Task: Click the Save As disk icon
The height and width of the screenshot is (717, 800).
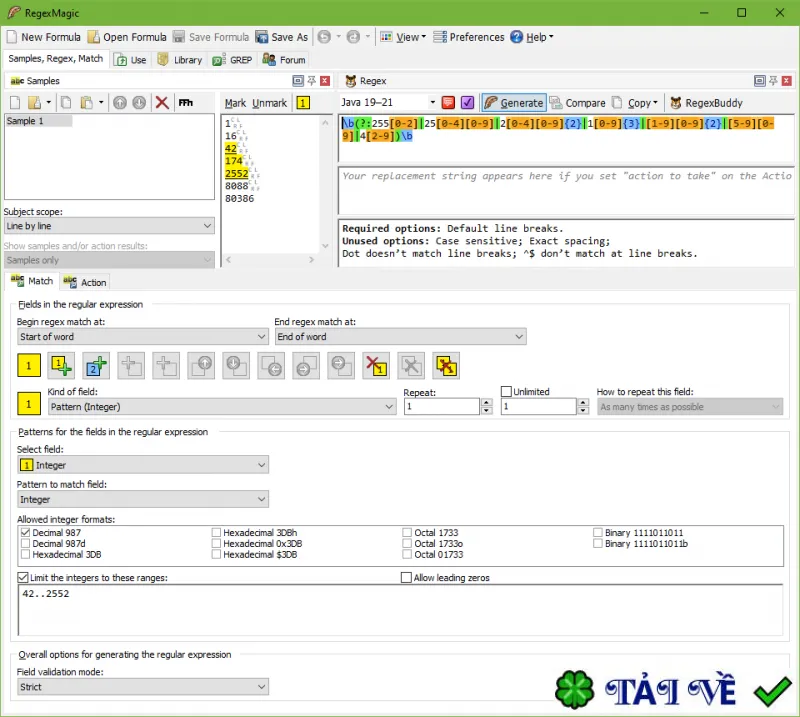Action: pos(262,37)
